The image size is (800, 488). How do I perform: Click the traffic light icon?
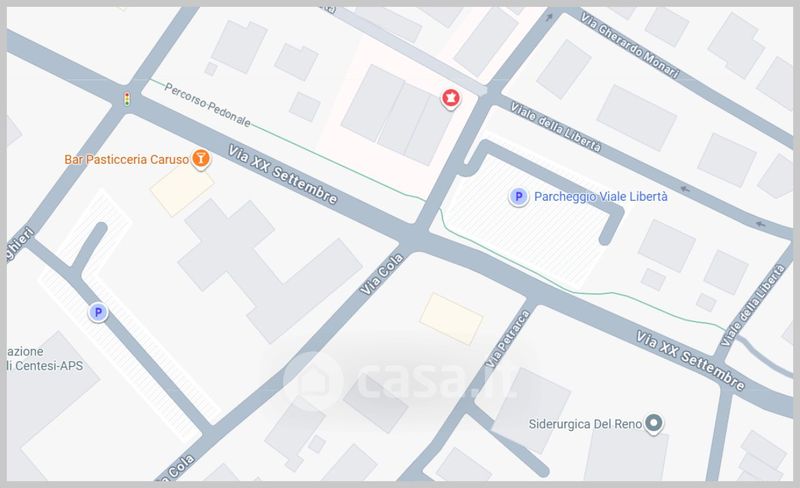[127, 99]
